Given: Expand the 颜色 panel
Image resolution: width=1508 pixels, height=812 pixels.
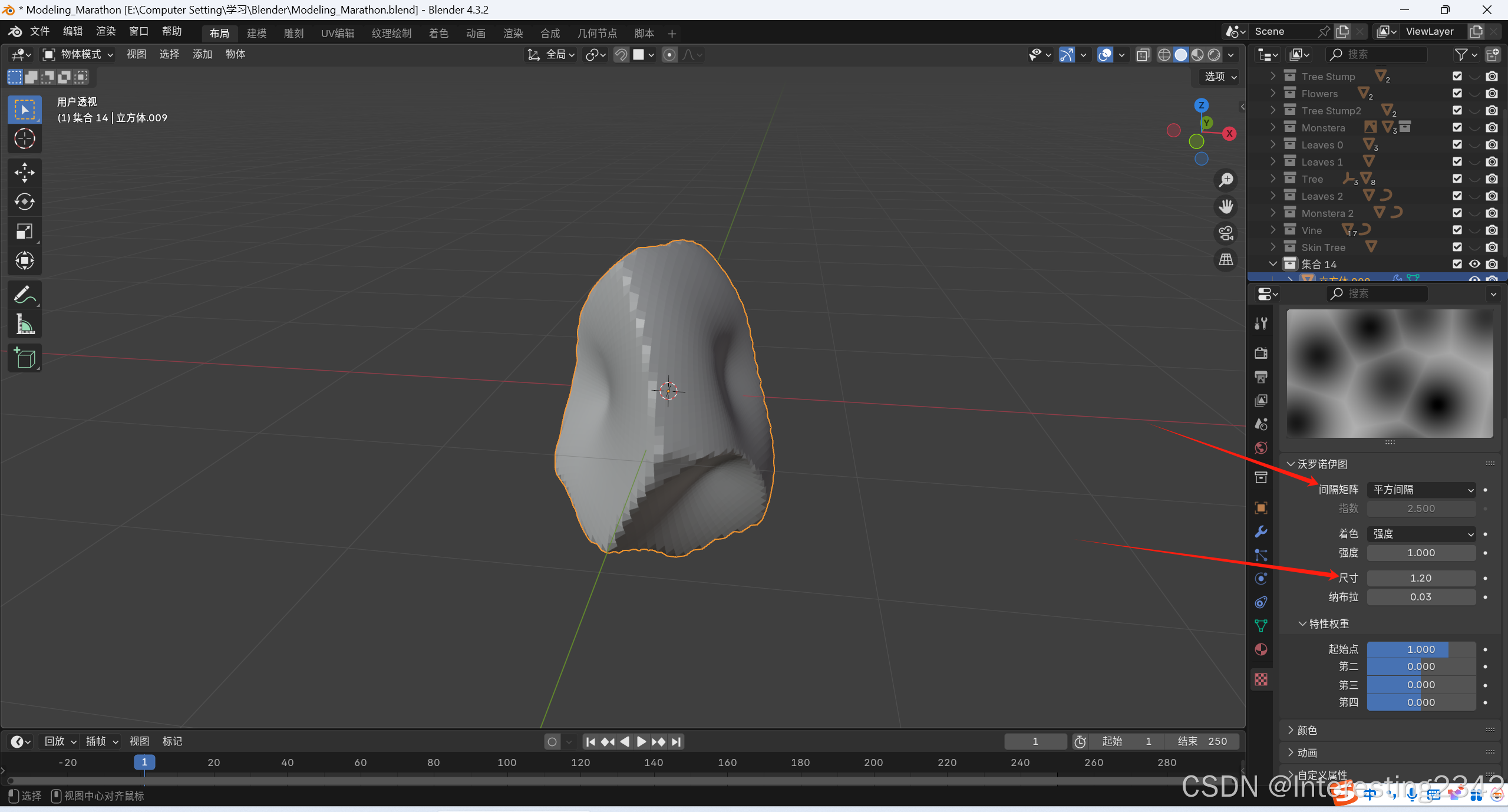Looking at the screenshot, I should (1306, 730).
